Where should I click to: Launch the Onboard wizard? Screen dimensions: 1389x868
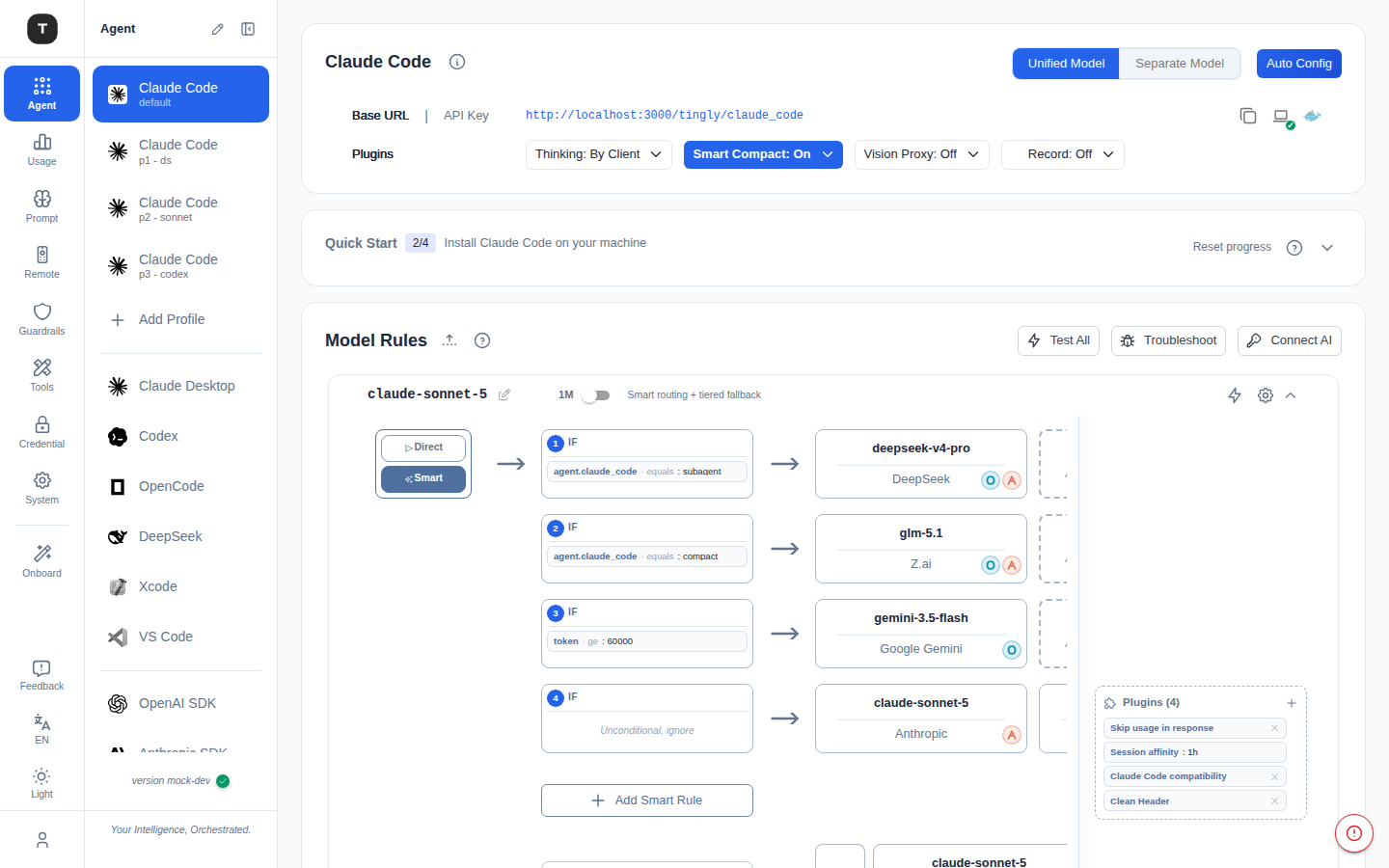pyautogui.click(x=41, y=561)
